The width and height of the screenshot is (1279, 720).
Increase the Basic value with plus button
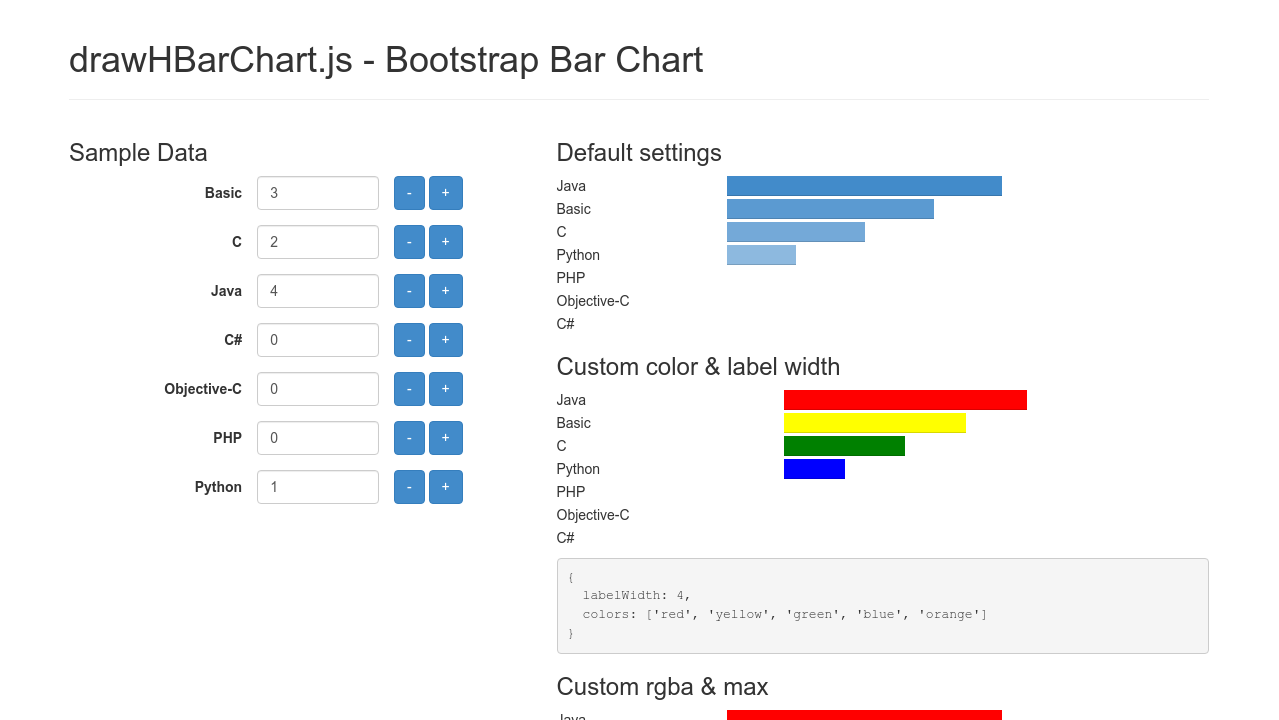(445, 193)
